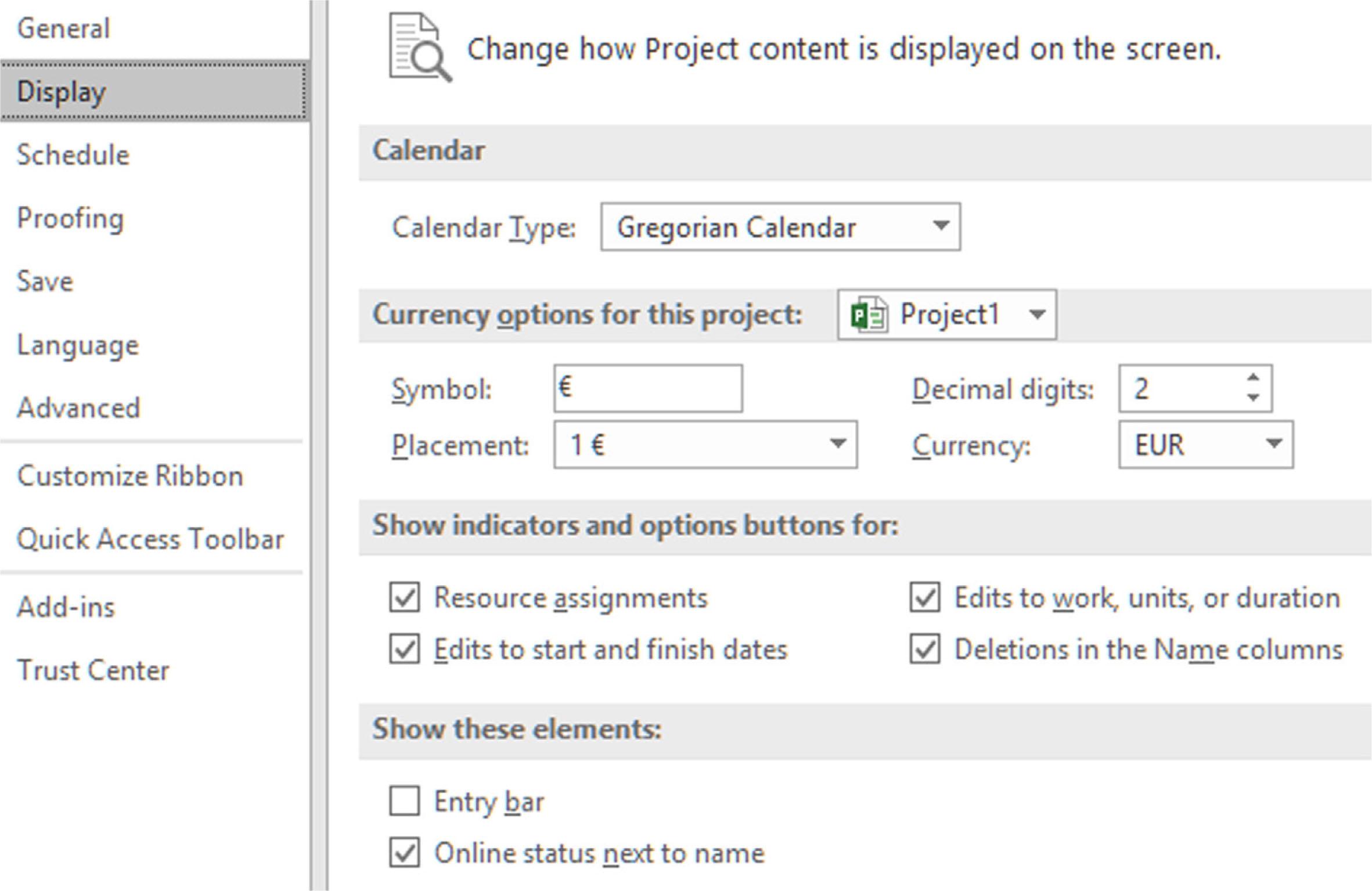This screenshot has height=891, width=1372.
Task: Switch to the Schedule settings page
Action: pyautogui.click(x=73, y=154)
